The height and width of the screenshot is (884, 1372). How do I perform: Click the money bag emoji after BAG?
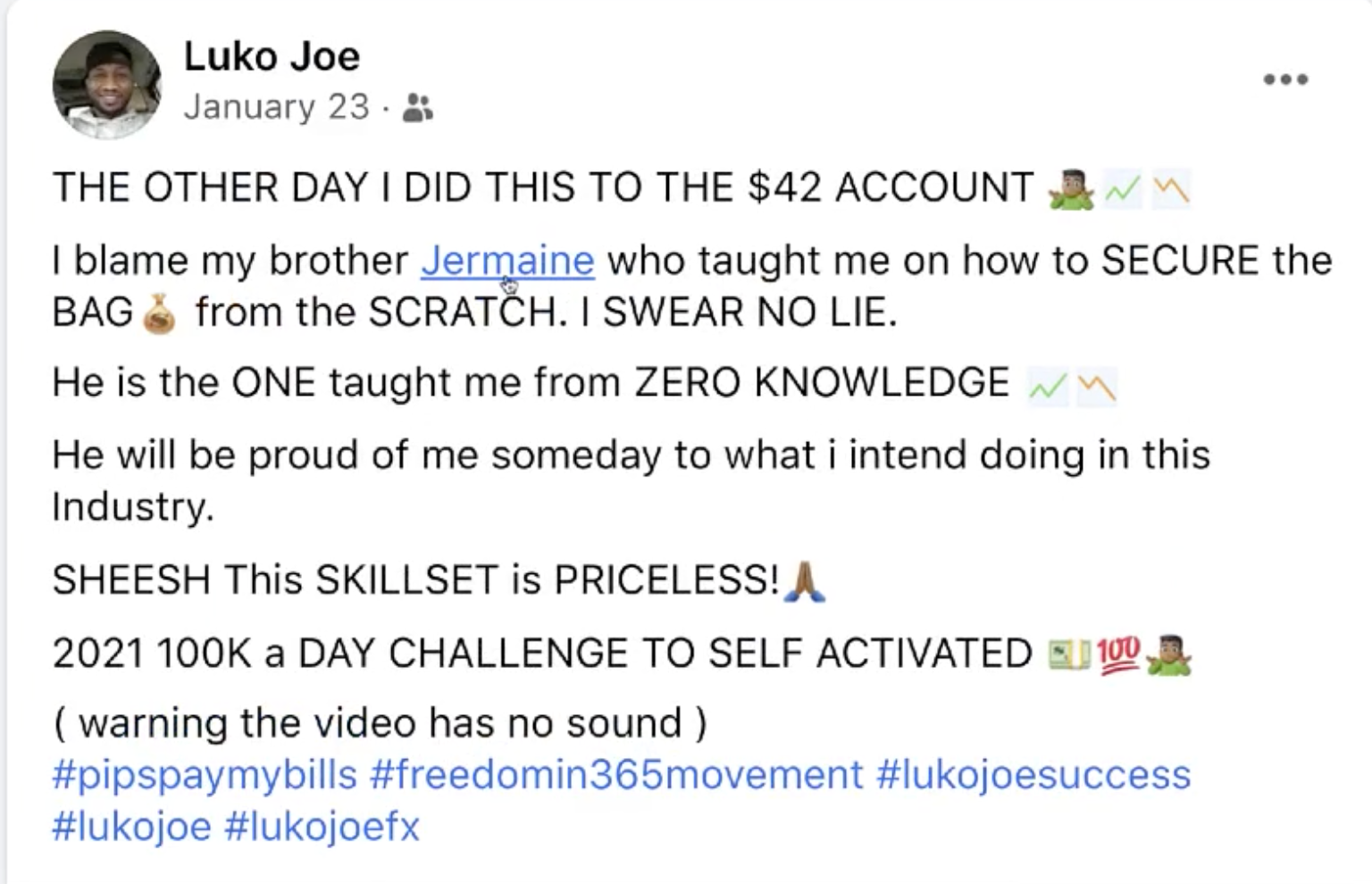click(x=161, y=313)
